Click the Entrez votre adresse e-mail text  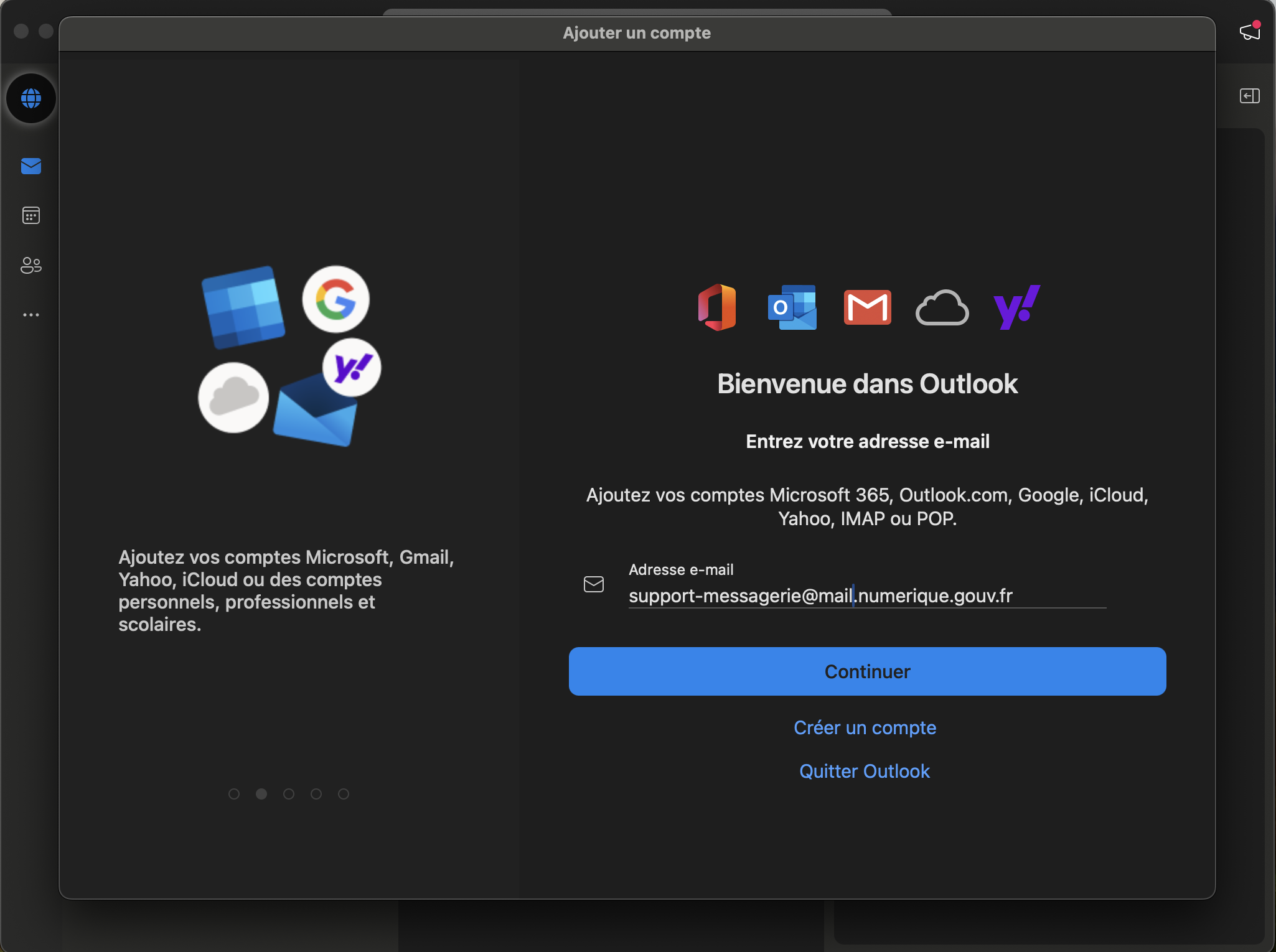tap(867, 441)
